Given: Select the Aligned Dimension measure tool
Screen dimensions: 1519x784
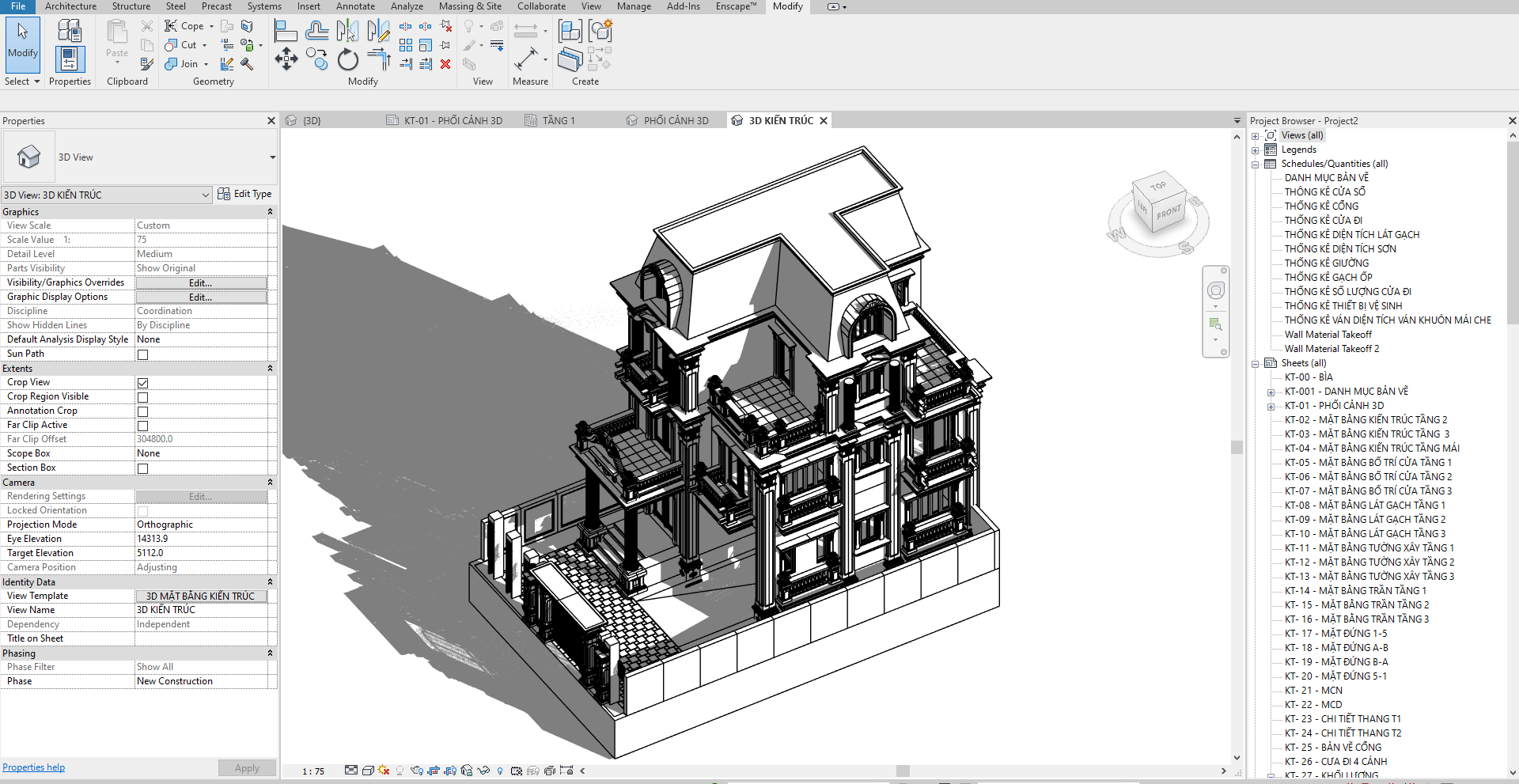Looking at the screenshot, I should click(x=526, y=59).
